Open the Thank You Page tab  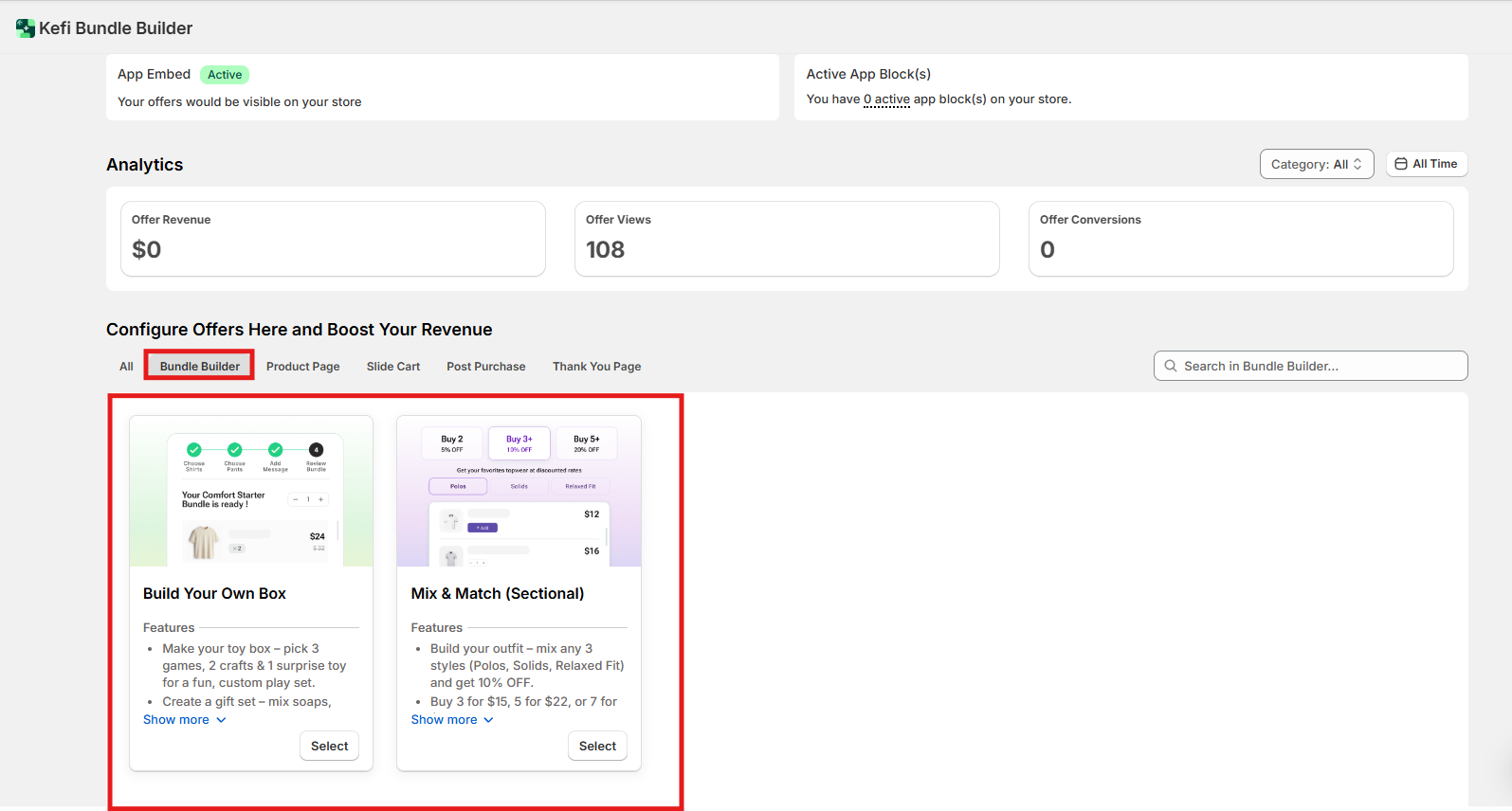point(596,367)
